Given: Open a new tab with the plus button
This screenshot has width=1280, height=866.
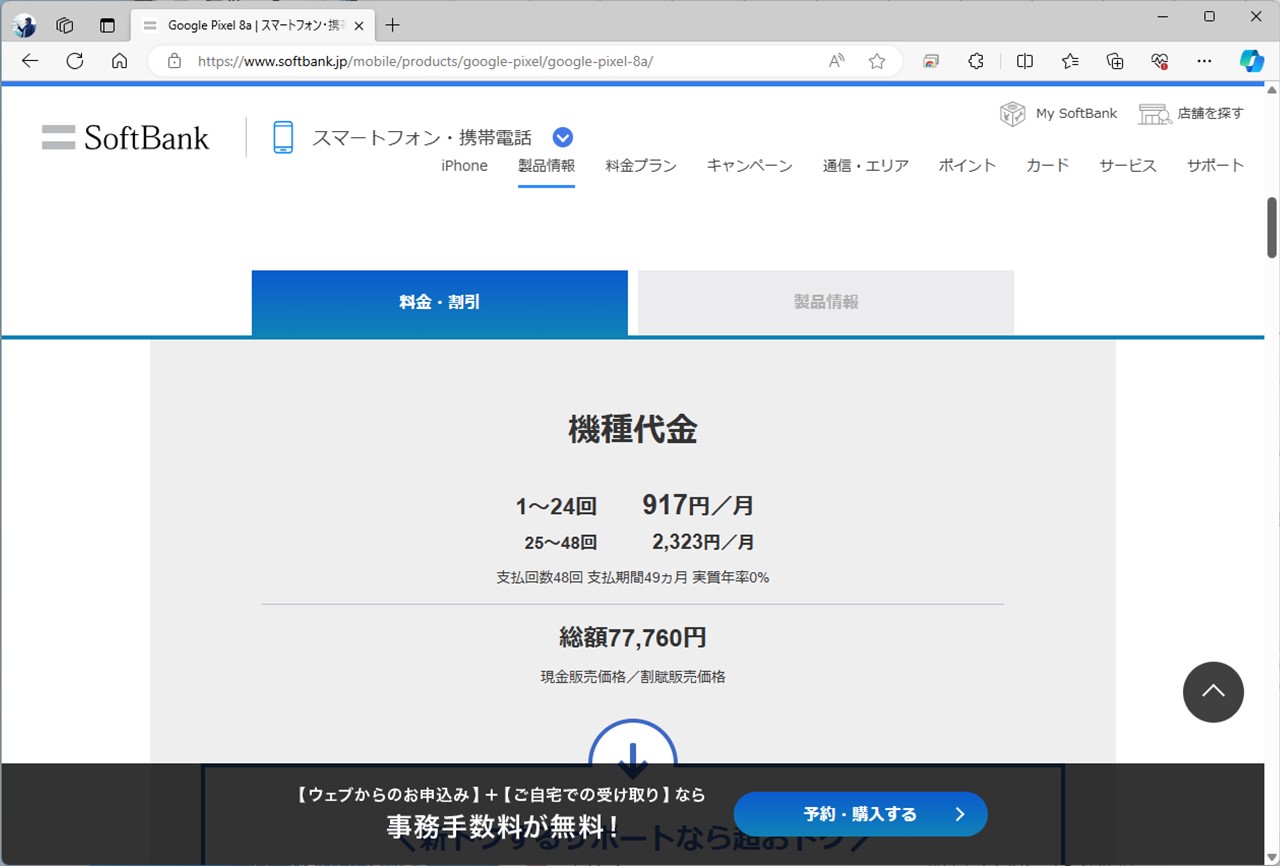Looking at the screenshot, I should click(391, 25).
